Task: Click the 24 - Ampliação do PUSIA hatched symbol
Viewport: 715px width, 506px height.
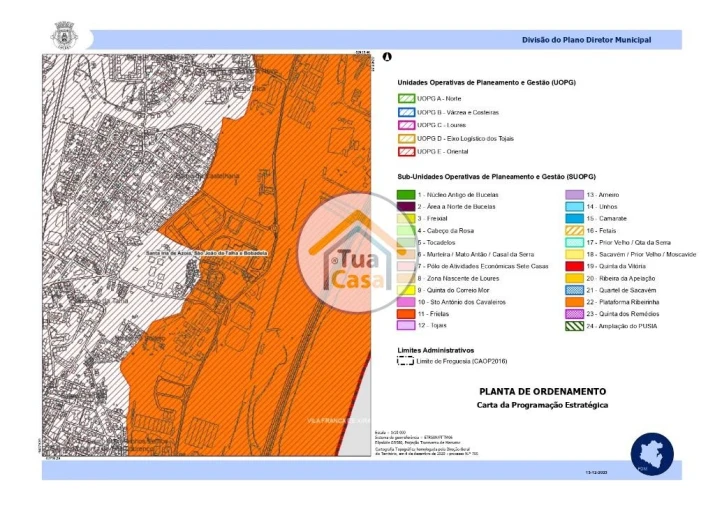Action: pos(576,325)
